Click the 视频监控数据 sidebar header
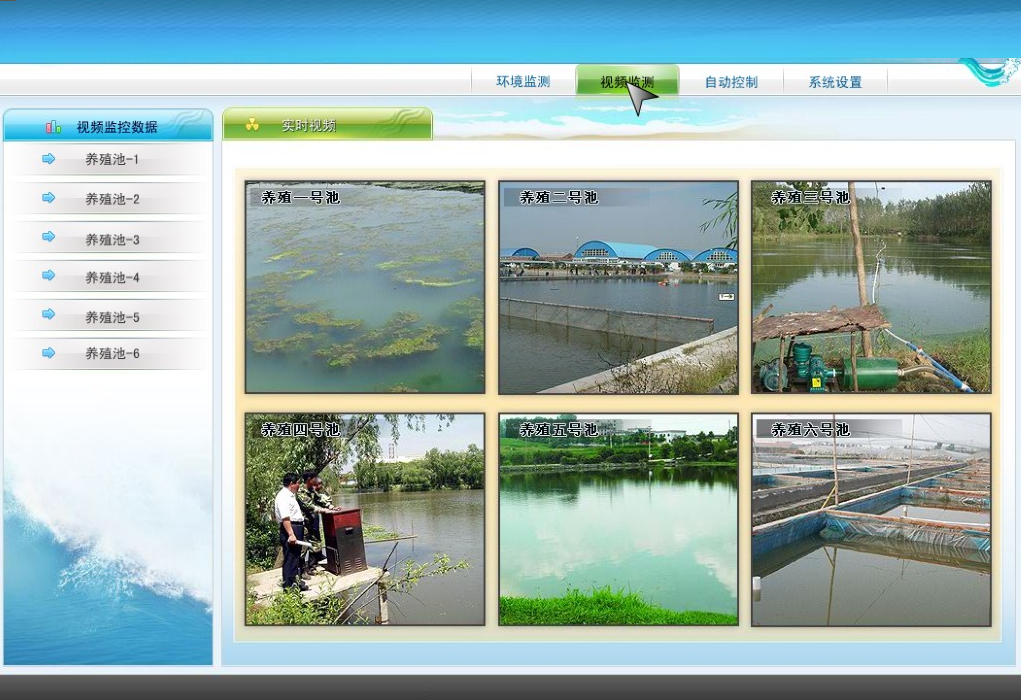This screenshot has height=700, width=1021. (108, 125)
